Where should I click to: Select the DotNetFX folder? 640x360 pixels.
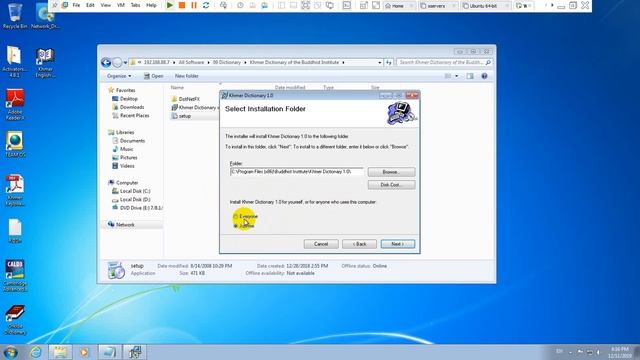pos(186,99)
